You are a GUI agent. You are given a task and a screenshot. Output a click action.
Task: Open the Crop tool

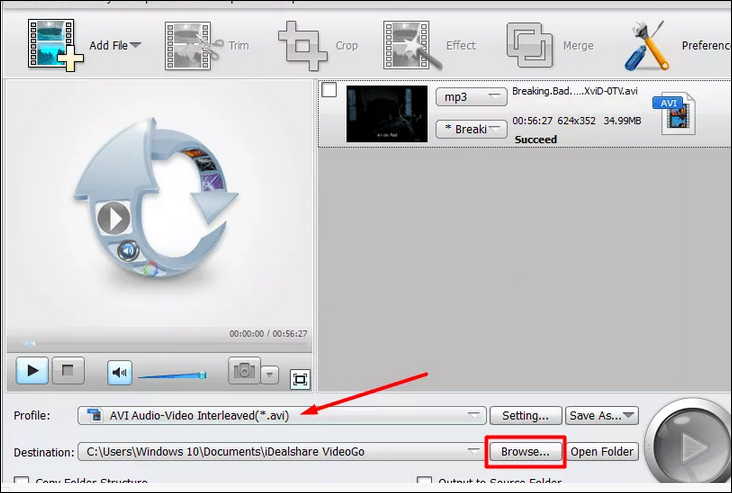pyautogui.click(x=302, y=45)
